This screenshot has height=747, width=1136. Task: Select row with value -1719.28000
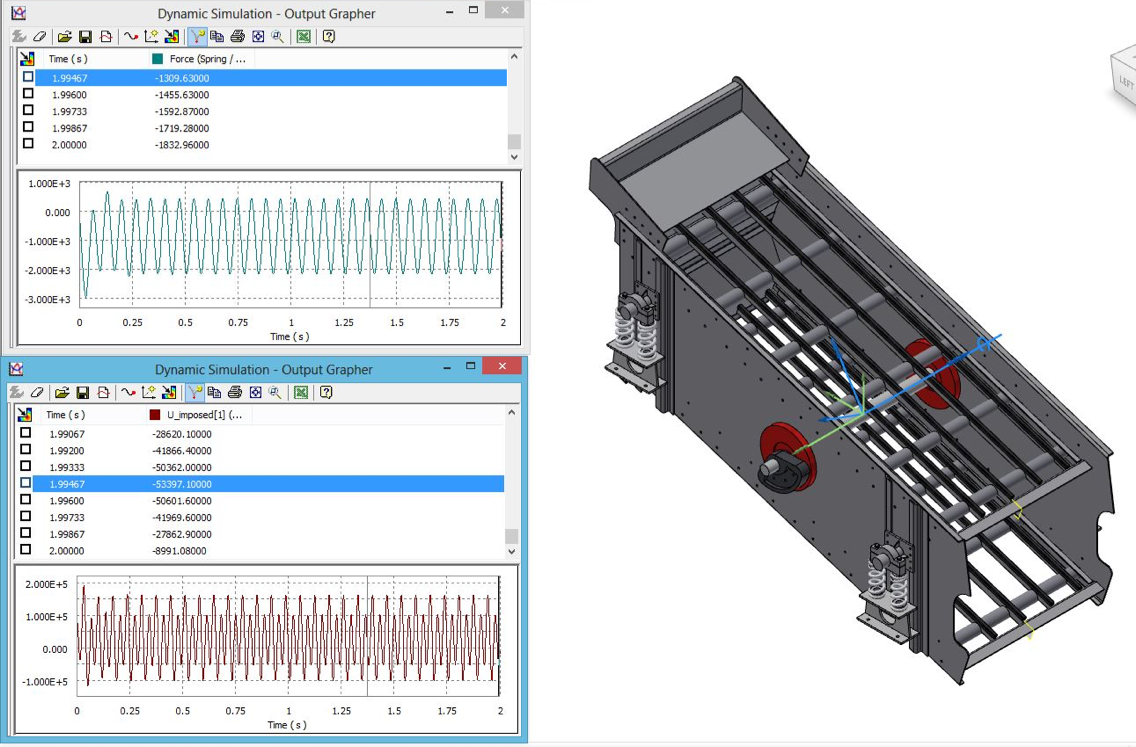[x=182, y=128]
